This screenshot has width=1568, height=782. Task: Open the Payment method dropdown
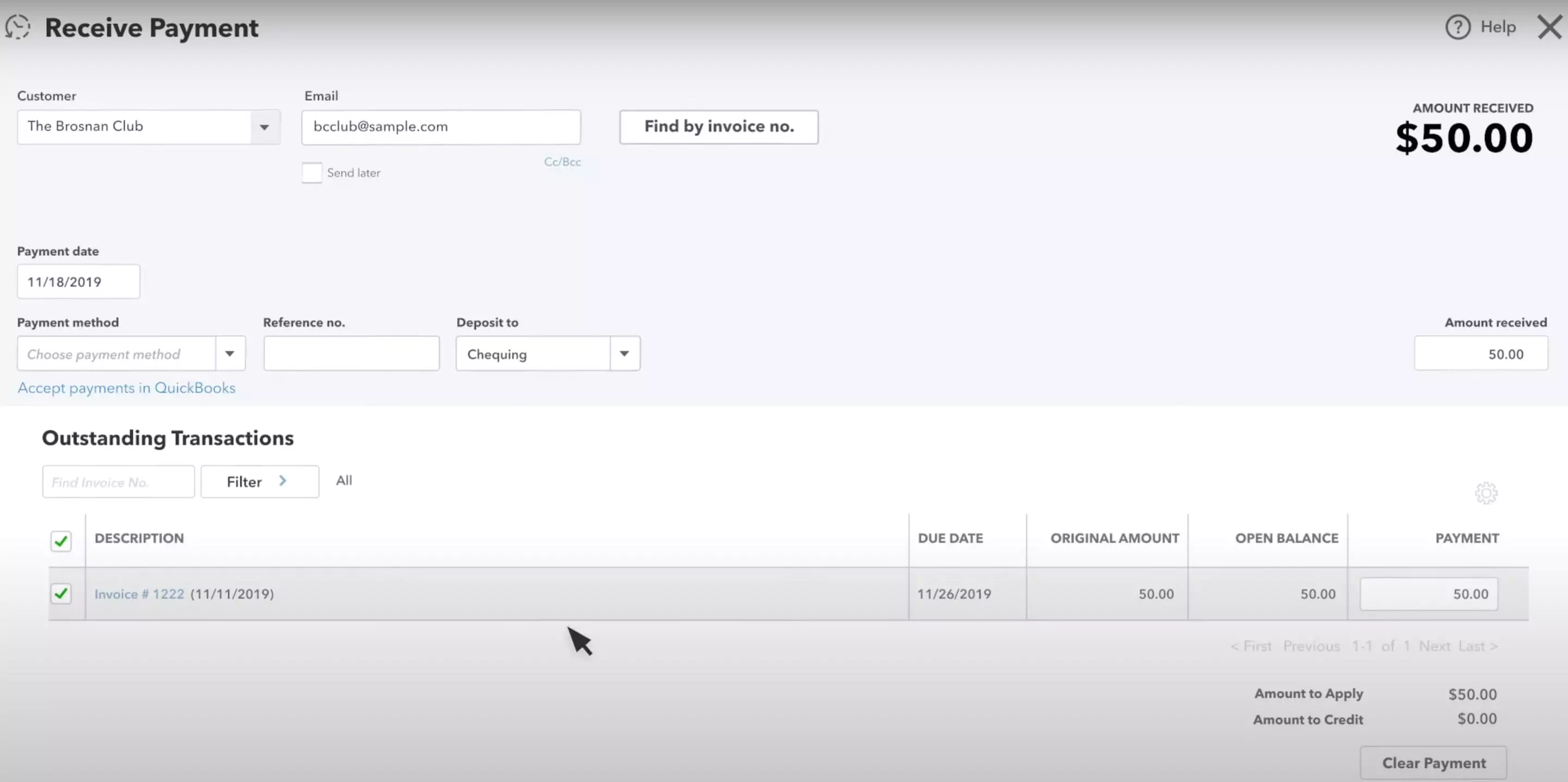pos(229,354)
